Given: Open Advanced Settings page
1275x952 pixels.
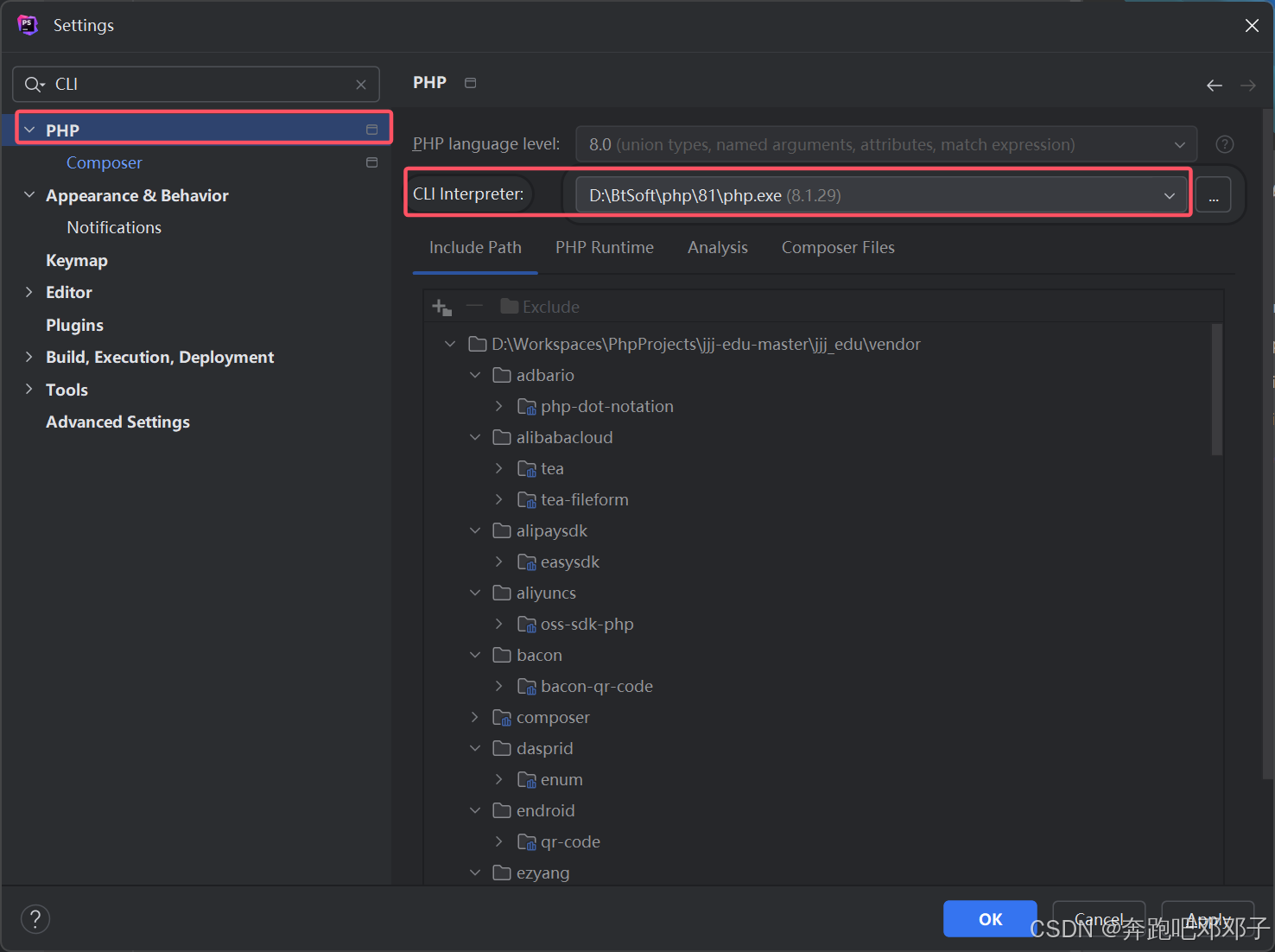Looking at the screenshot, I should tap(117, 422).
